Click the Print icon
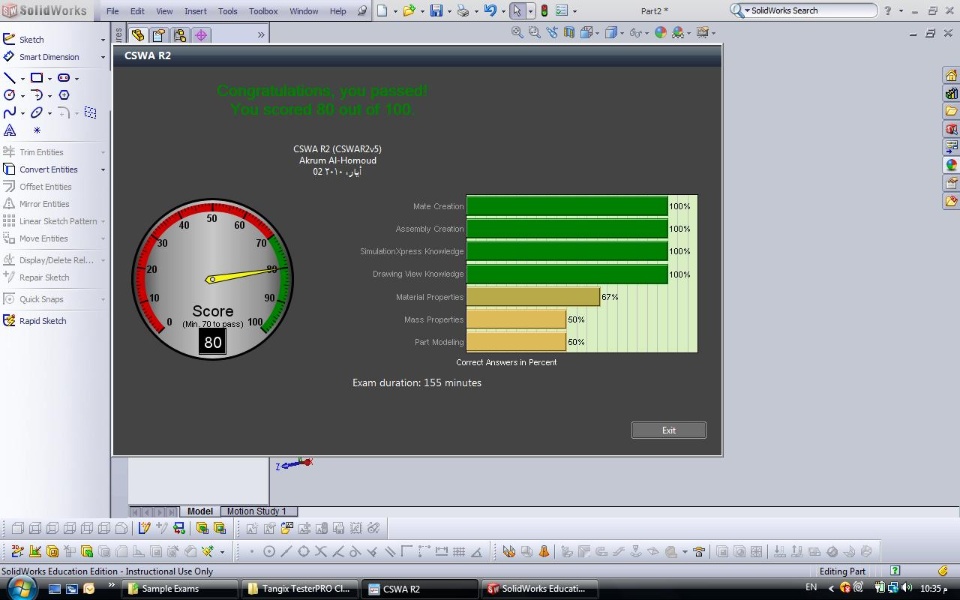960x600 pixels. (x=463, y=10)
